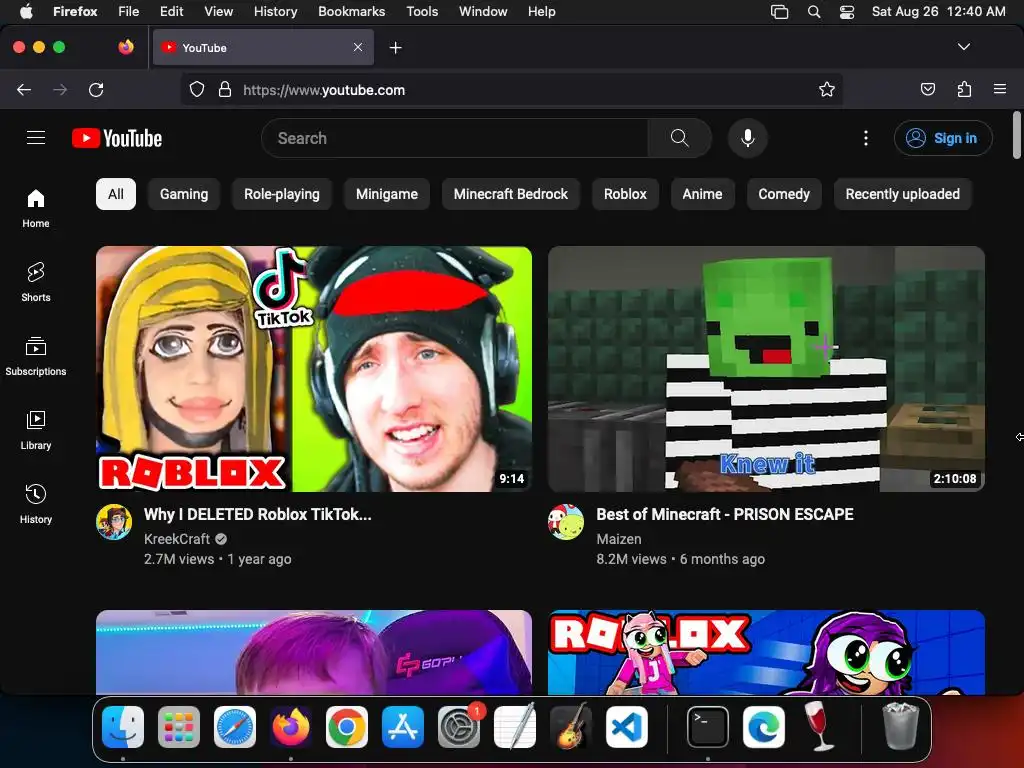Open KreekCraft channel avatar
This screenshot has width=1024, height=768.
click(114, 522)
